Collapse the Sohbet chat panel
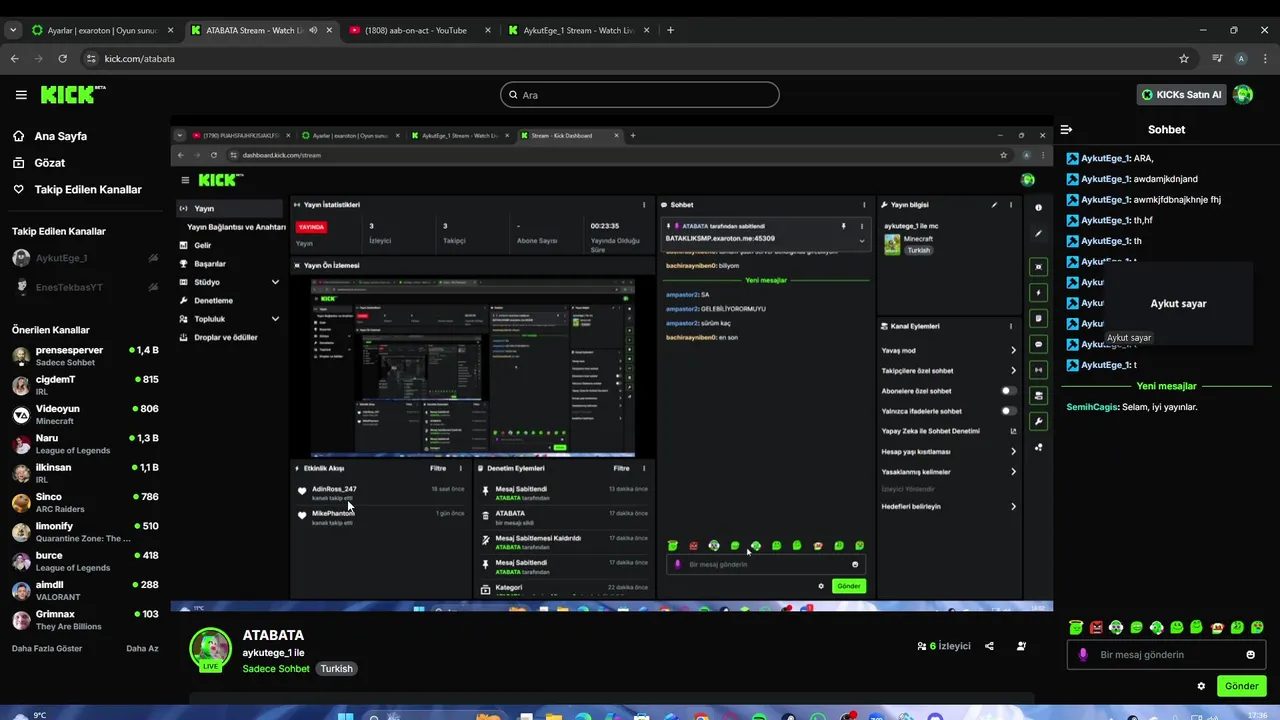The height and width of the screenshot is (720, 1280). tap(1066, 129)
